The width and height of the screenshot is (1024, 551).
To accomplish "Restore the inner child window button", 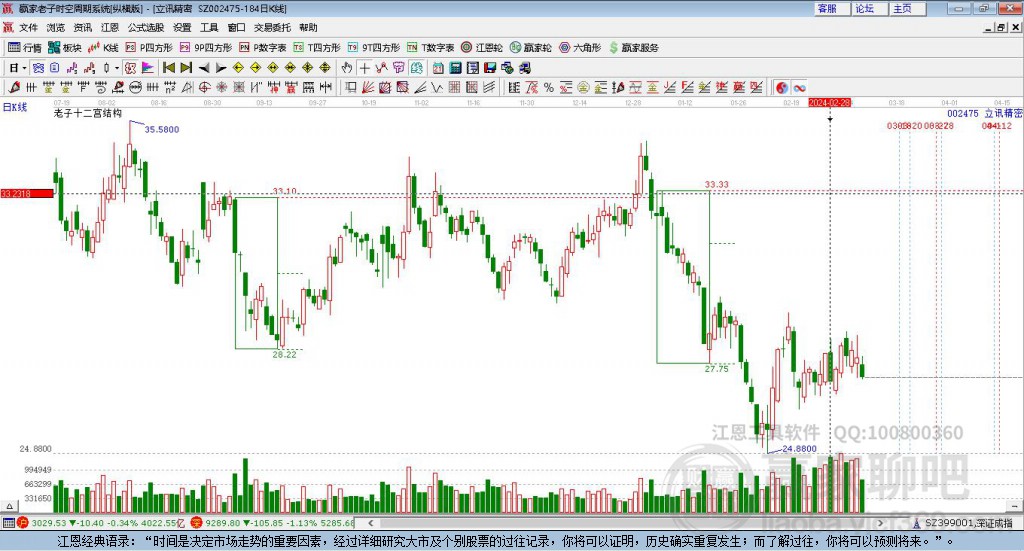I will [1001, 27].
